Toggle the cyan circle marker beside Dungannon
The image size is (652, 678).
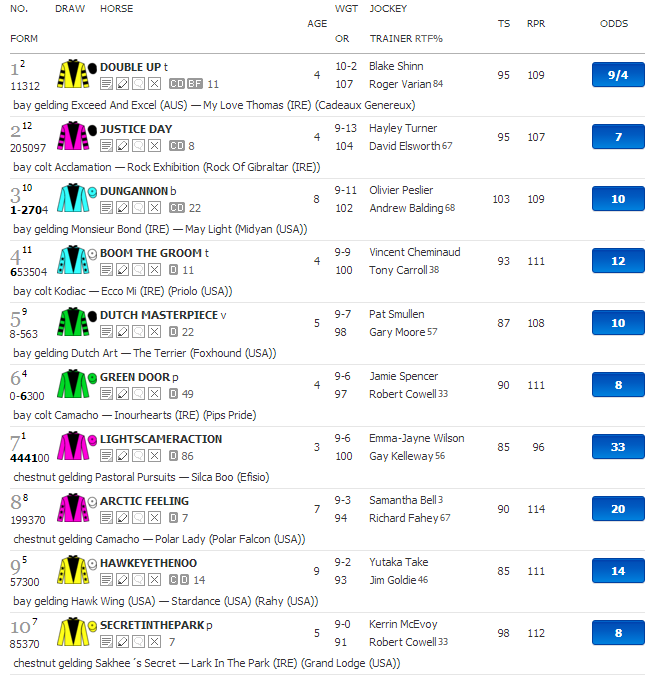tap(93, 192)
